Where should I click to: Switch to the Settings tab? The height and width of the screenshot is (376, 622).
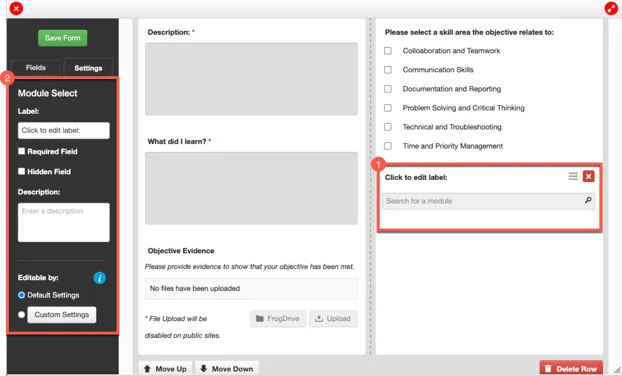click(x=88, y=68)
